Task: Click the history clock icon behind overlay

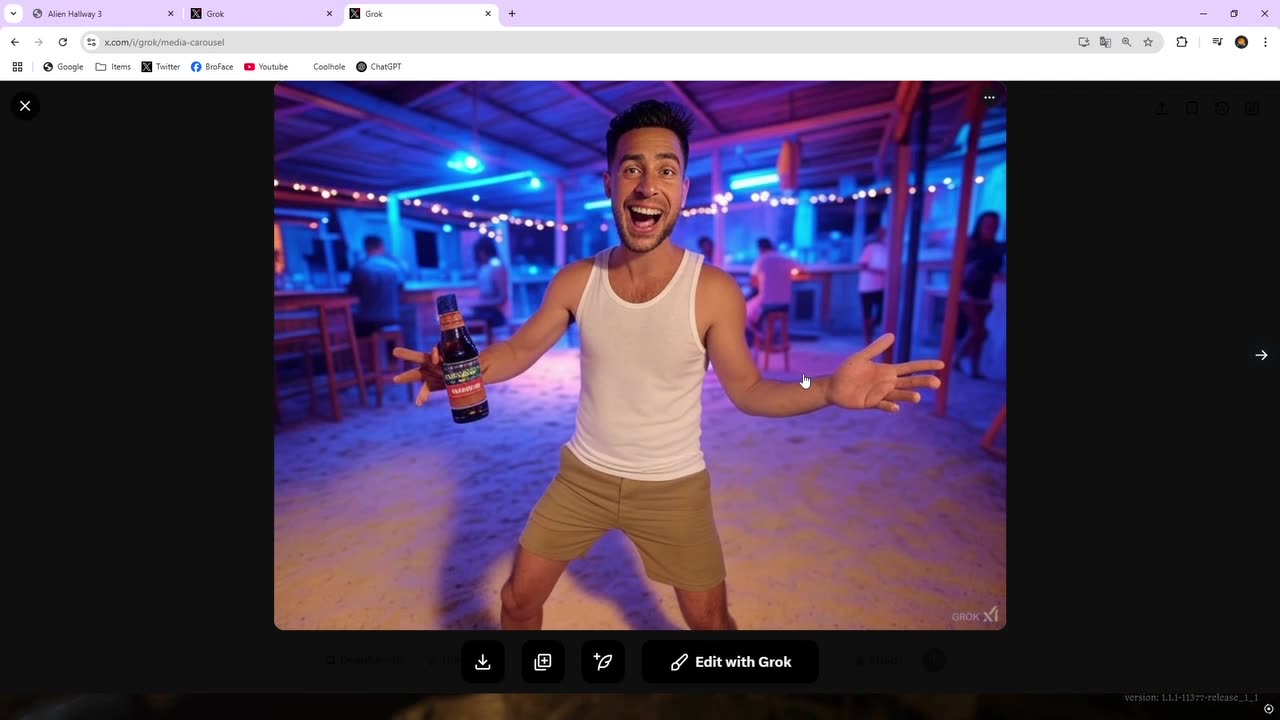Action: [x=1222, y=108]
